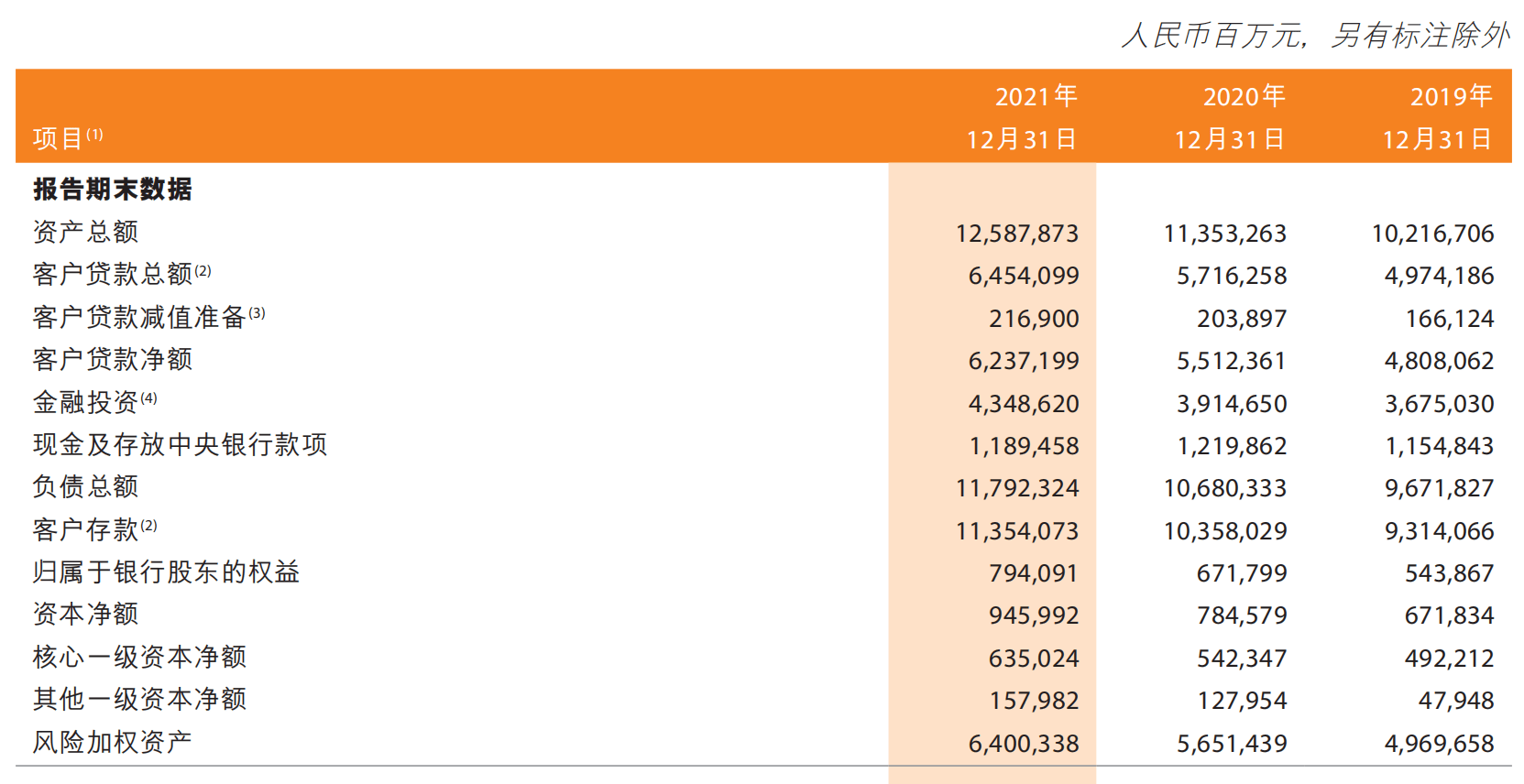Viewport: 1524px width, 784px height.
Task: Click the value 5,512,361
Action: click(1233, 361)
